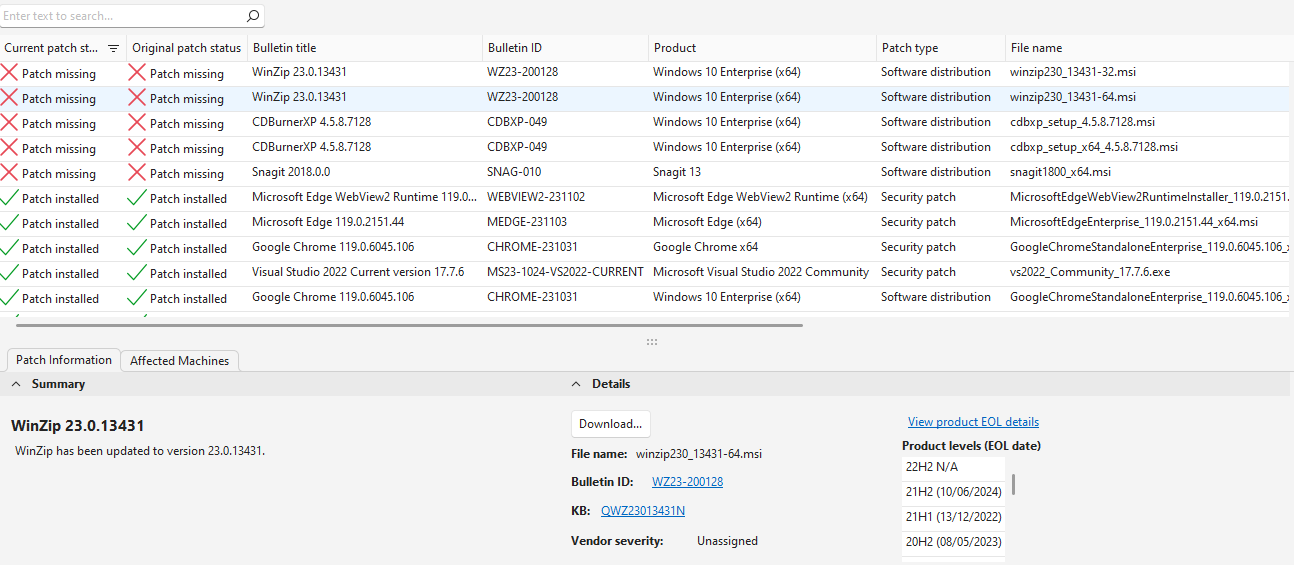The image size is (1294, 565).
Task: Click patch type cell for Snagit row
Action: pos(935,172)
